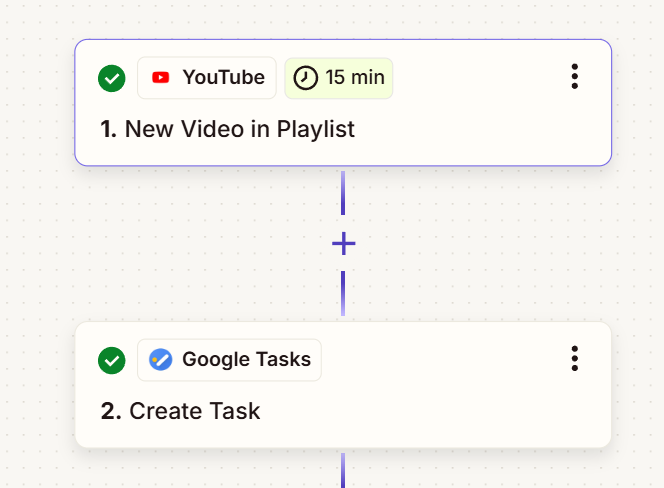Select the step number 1. label

tap(108, 129)
